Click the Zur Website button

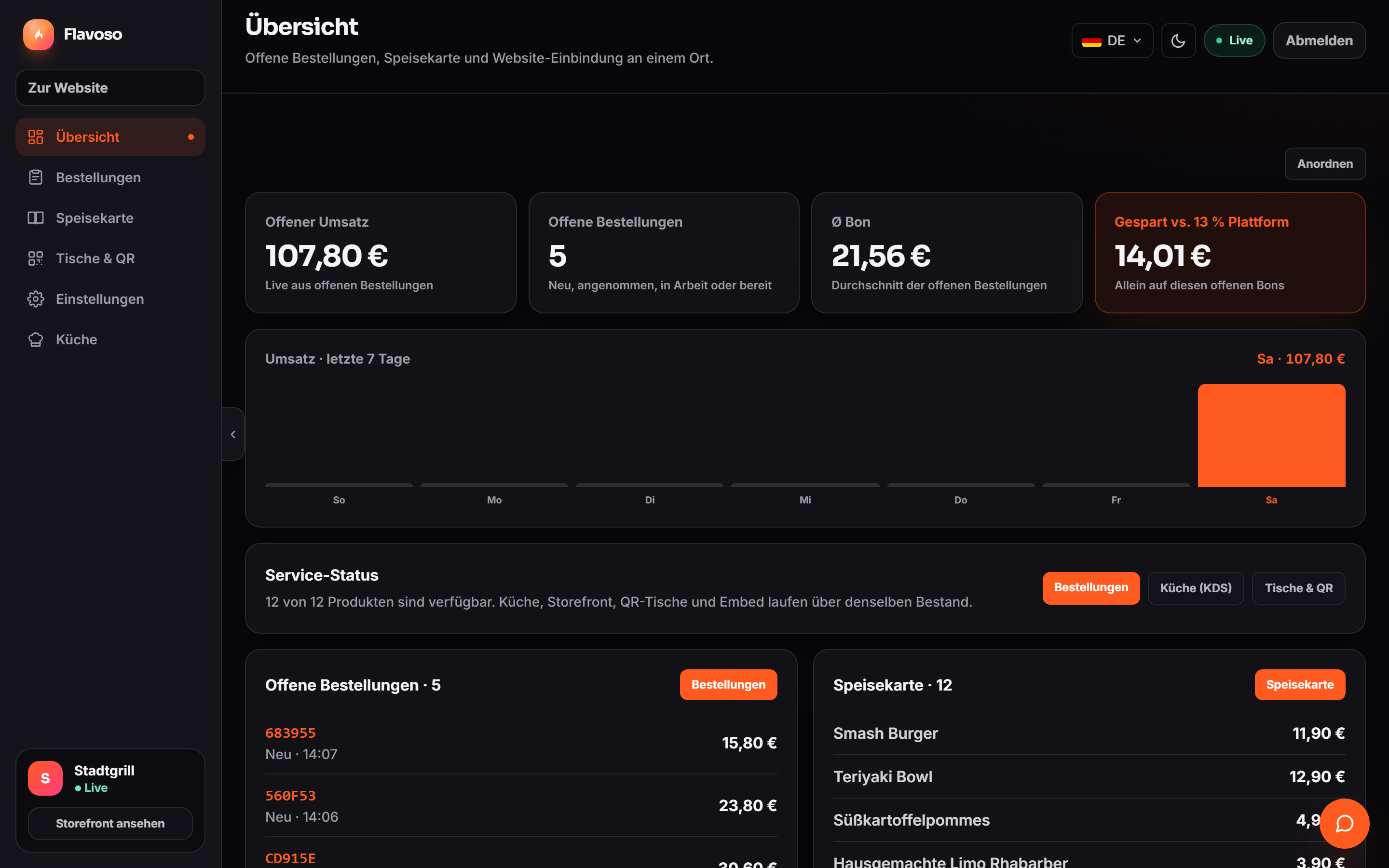(x=110, y=88)
